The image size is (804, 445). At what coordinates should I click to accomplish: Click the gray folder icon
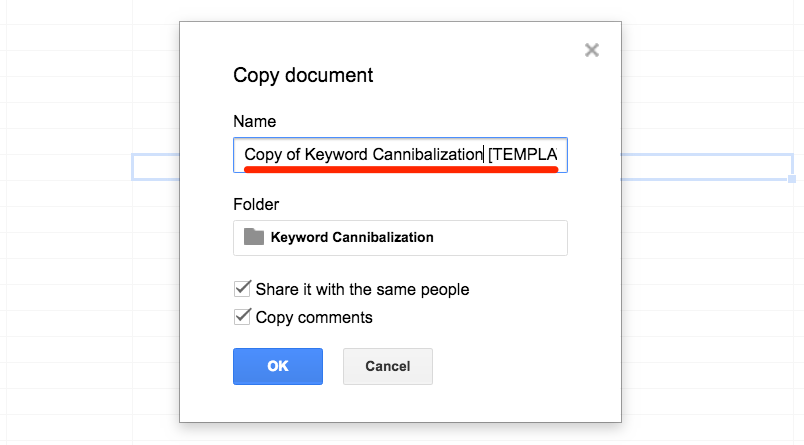254,237
